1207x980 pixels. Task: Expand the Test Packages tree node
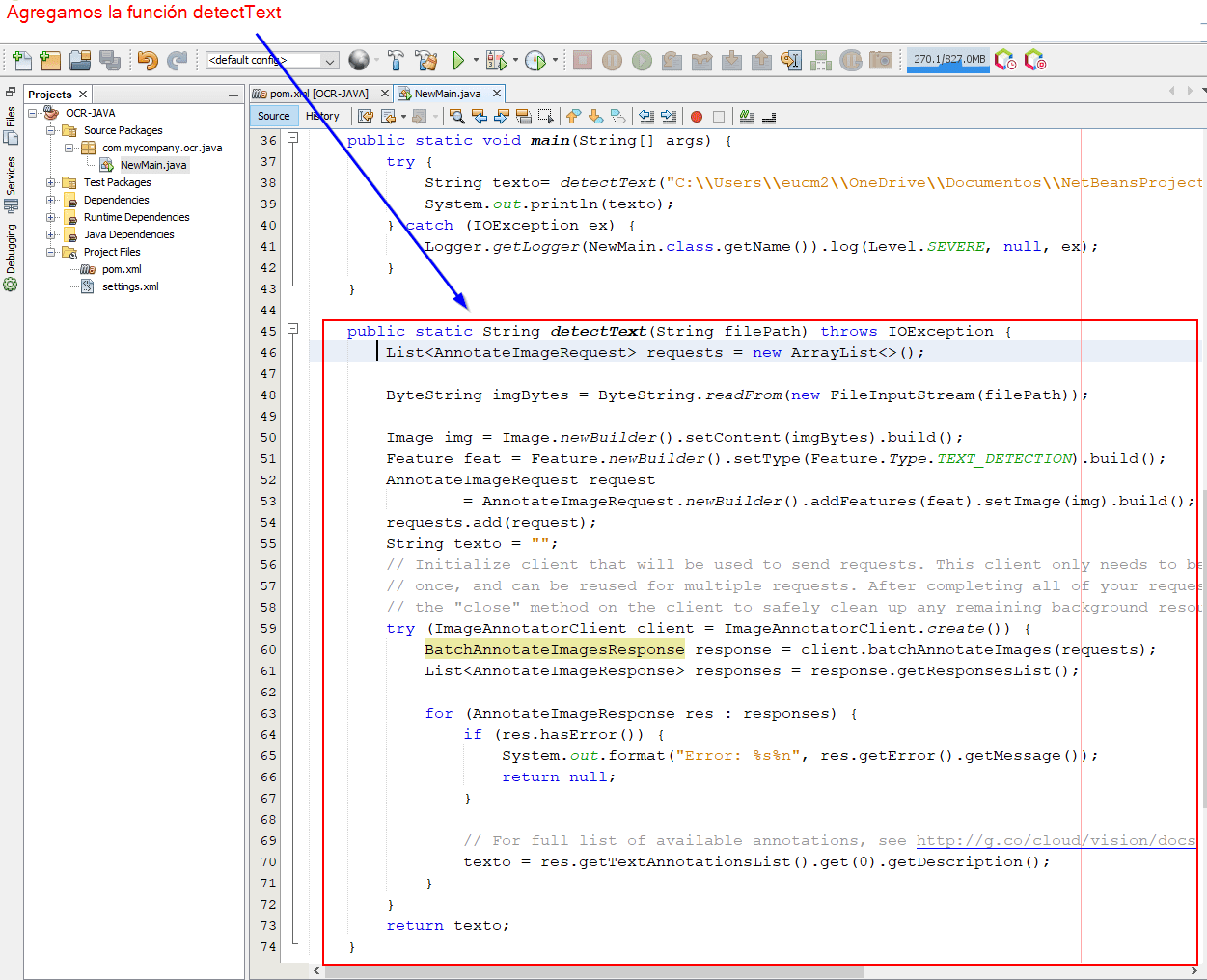(51, 182)
